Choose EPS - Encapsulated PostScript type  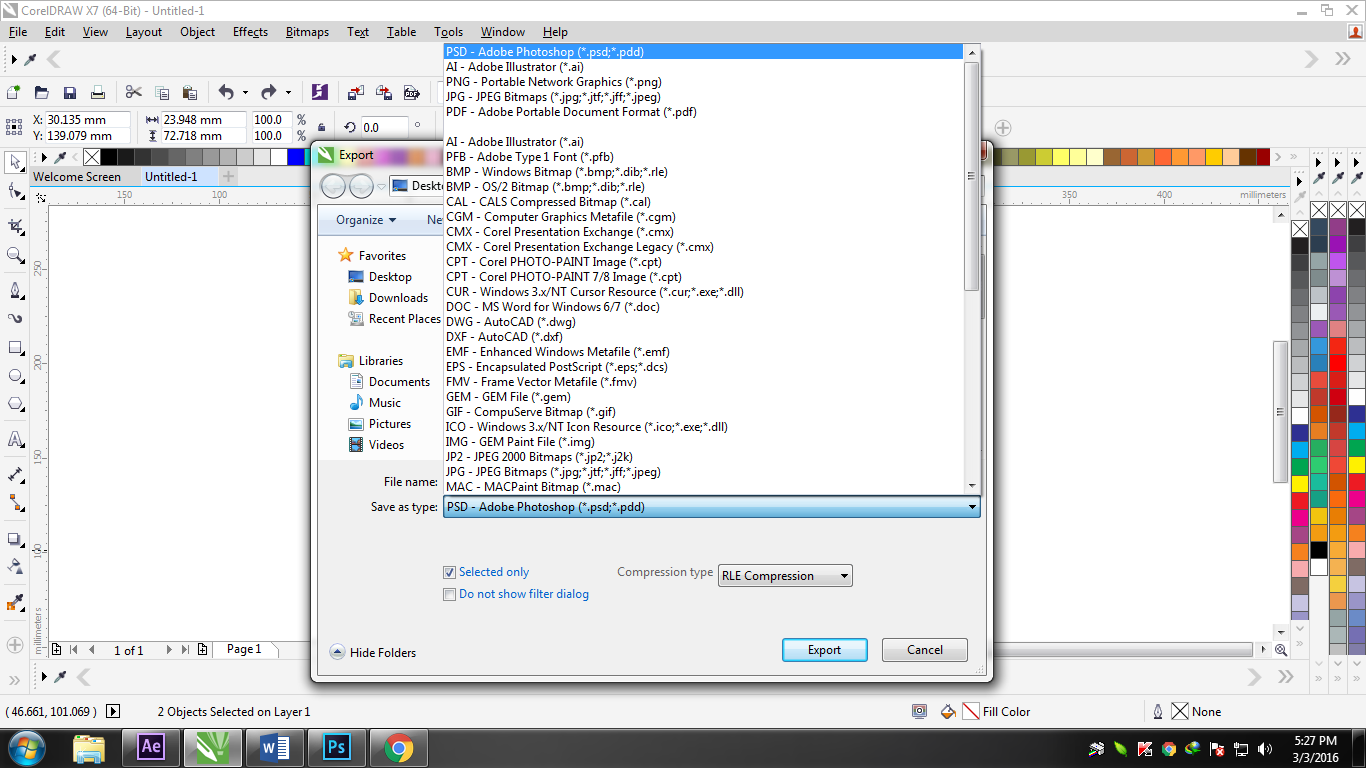[x=557, y=367]
